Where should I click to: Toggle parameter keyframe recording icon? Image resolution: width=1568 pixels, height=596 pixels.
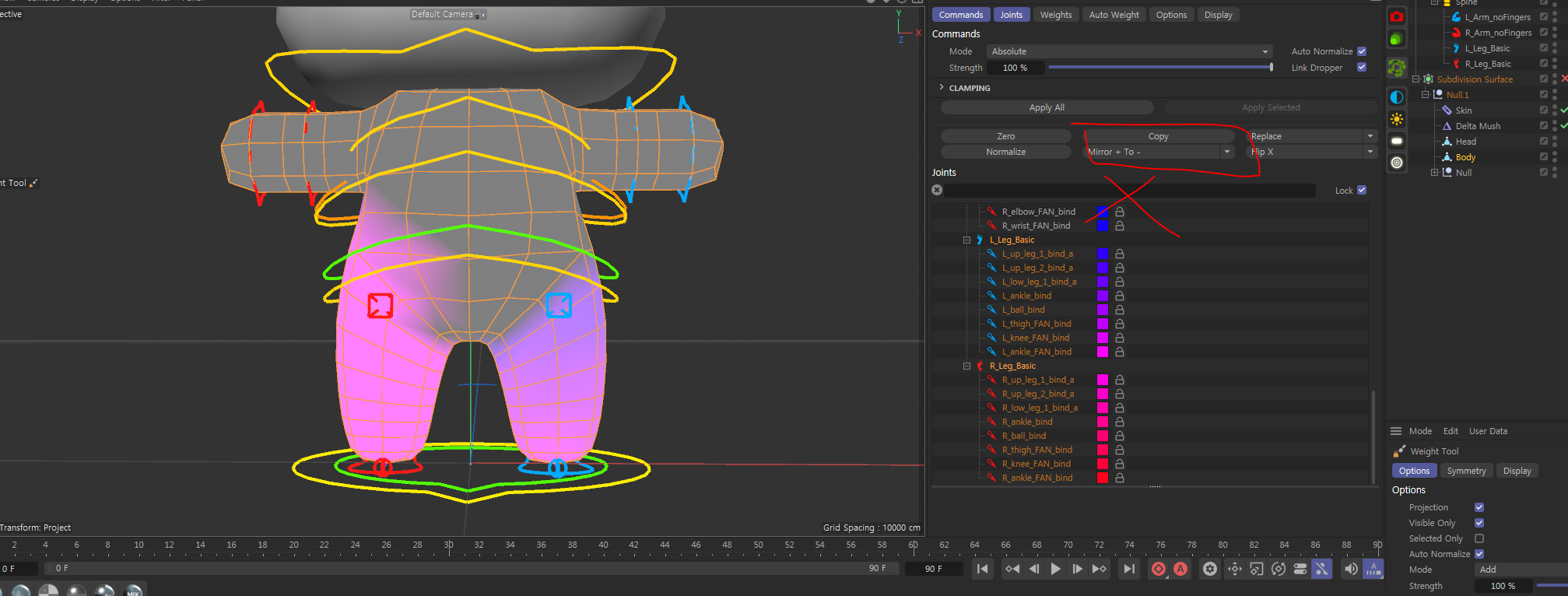click(x=1300, y=569)
